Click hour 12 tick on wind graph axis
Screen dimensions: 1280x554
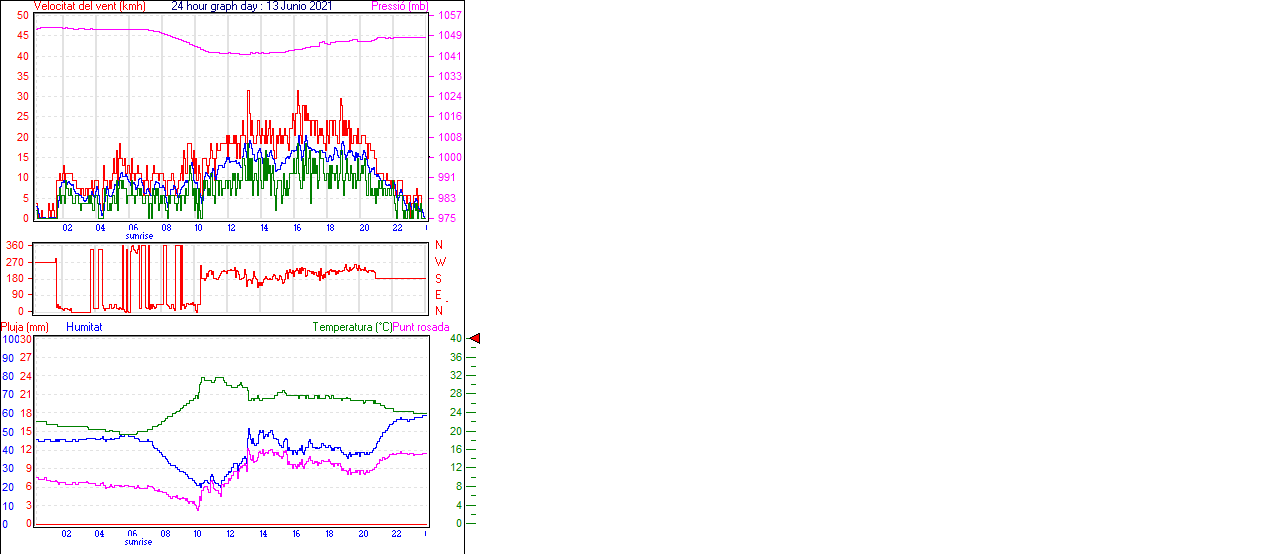click(x=231, y=227)
